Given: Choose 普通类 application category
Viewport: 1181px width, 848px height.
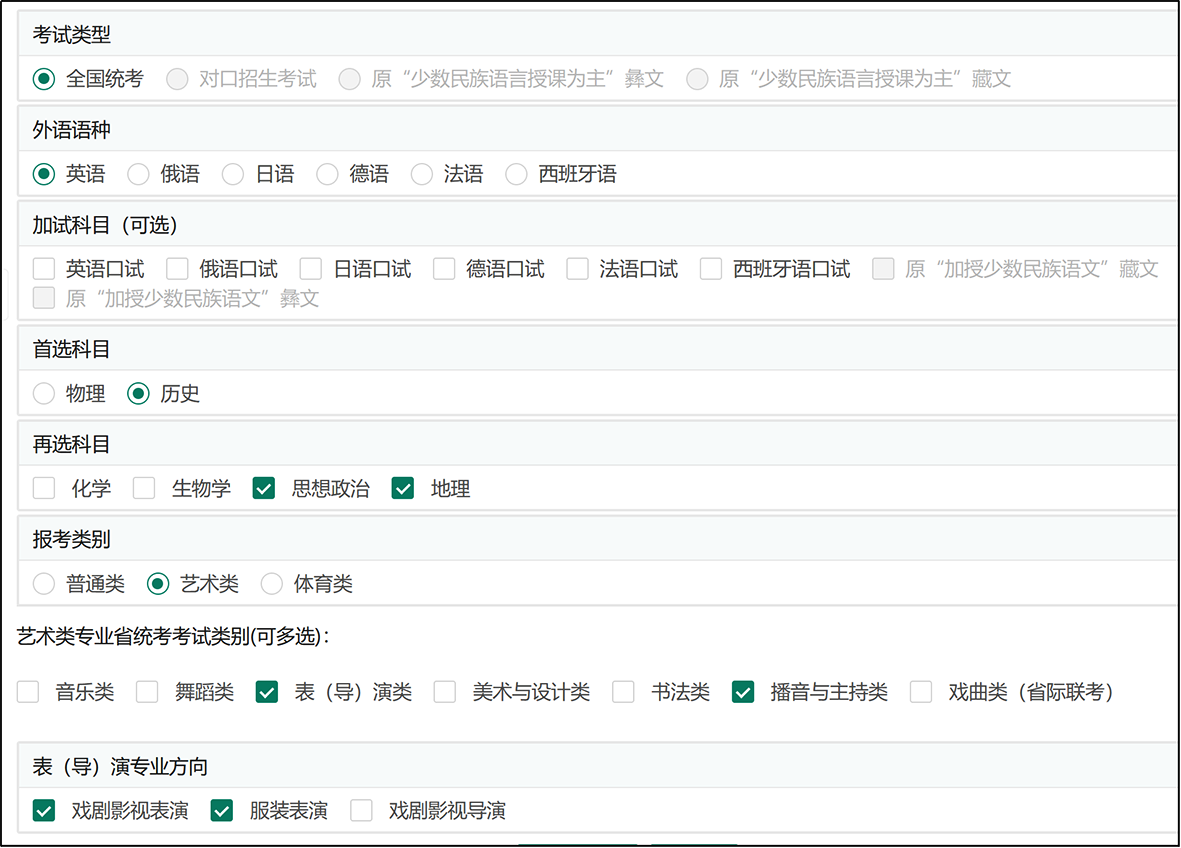Looking at the screenshot, I should coord(44,584).
